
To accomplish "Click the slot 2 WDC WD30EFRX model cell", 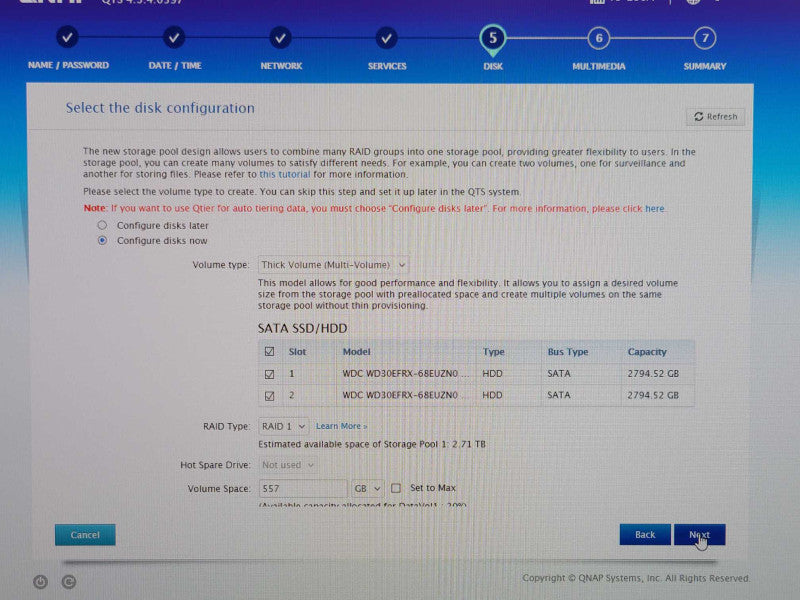I will (406, 395).
